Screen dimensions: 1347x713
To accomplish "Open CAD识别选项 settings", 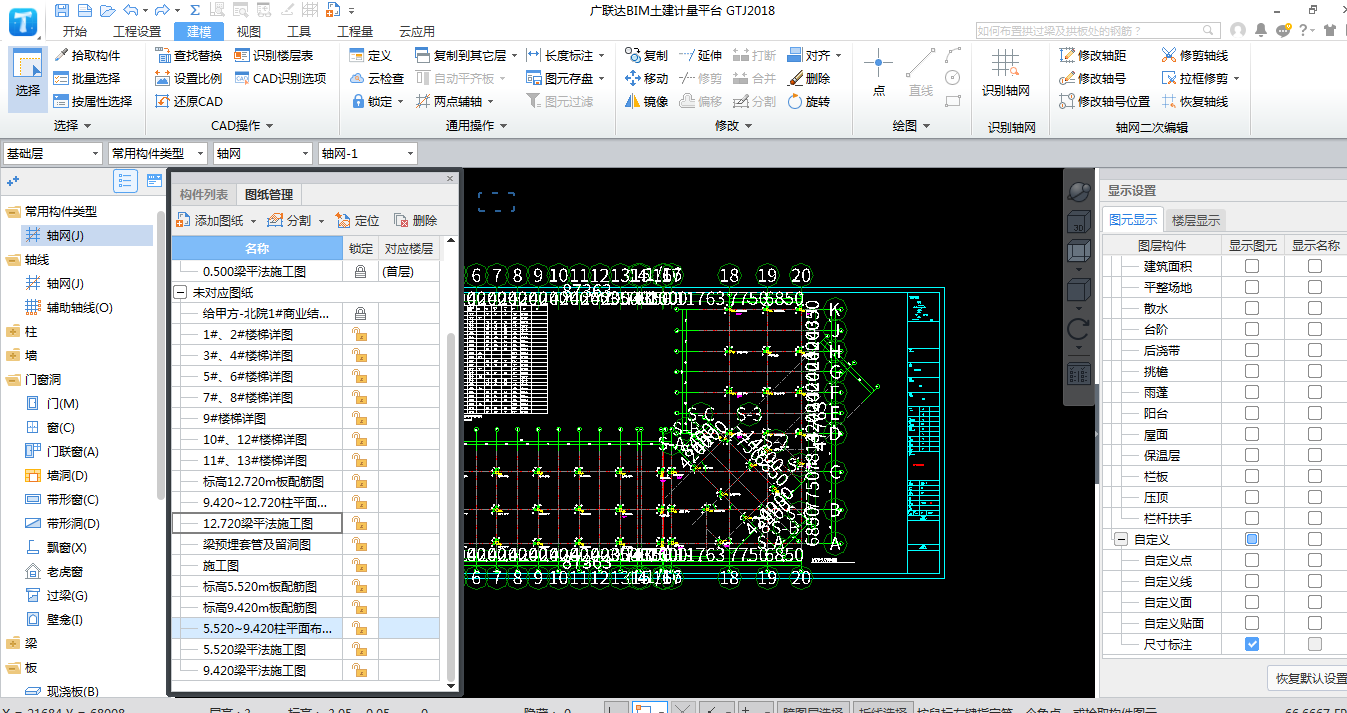I will coord(281,78).
